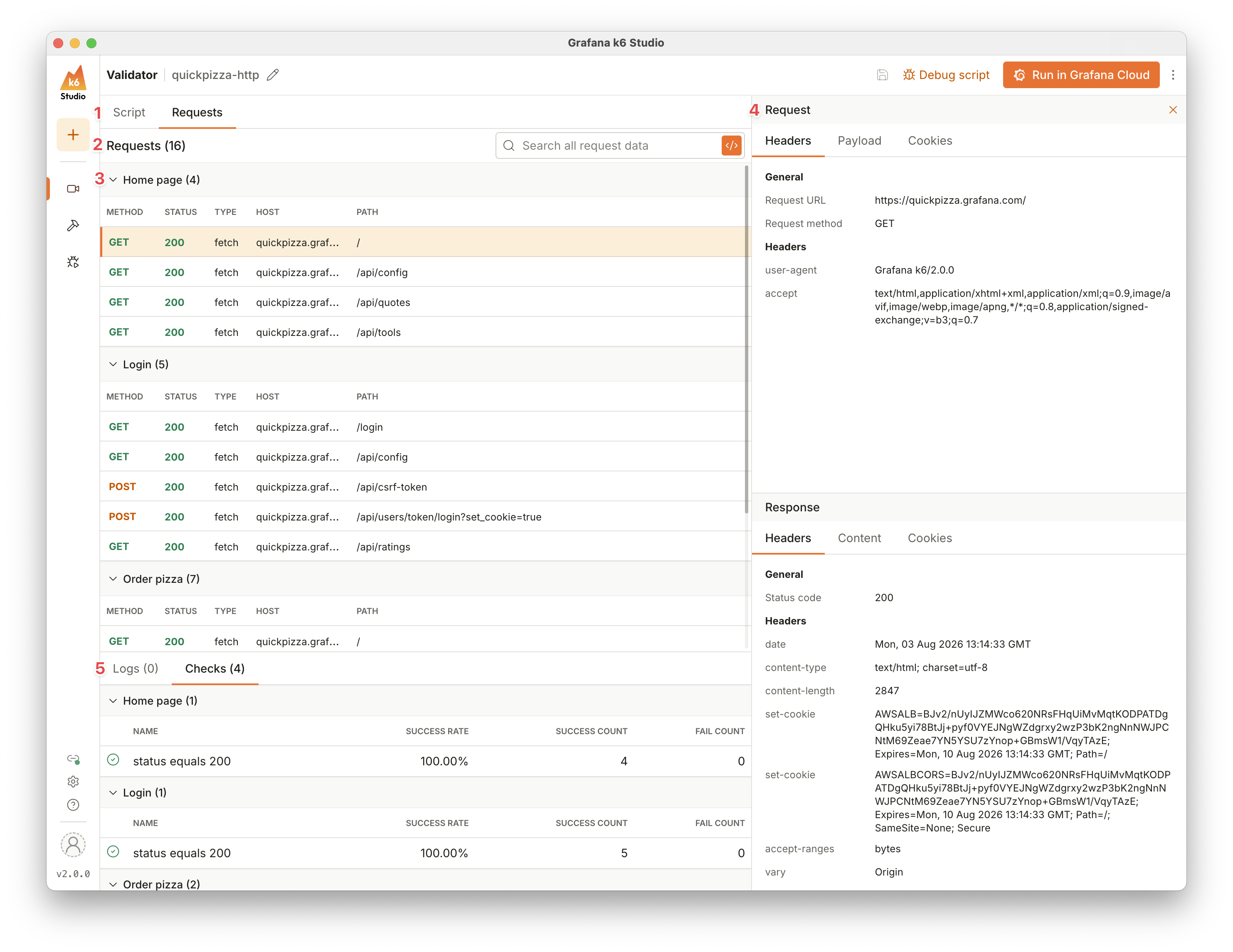Click the content-length 2847 value
1233x952 pixels.
[886, 691]
